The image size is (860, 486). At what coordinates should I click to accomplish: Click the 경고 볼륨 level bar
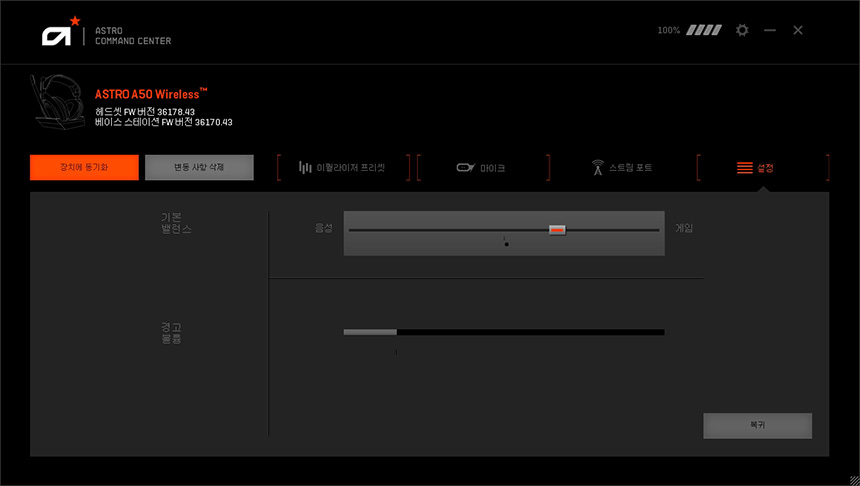coord(504,332)
